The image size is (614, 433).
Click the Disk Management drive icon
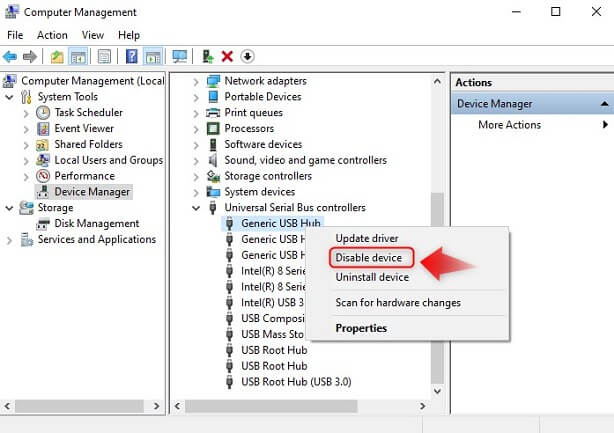pos(43,224)
